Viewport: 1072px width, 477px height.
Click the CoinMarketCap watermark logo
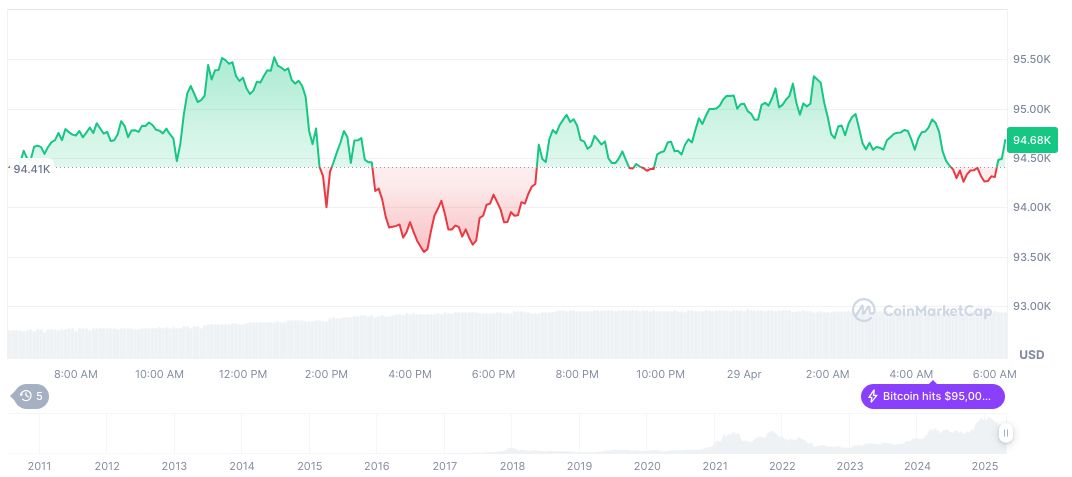[921, 311]
